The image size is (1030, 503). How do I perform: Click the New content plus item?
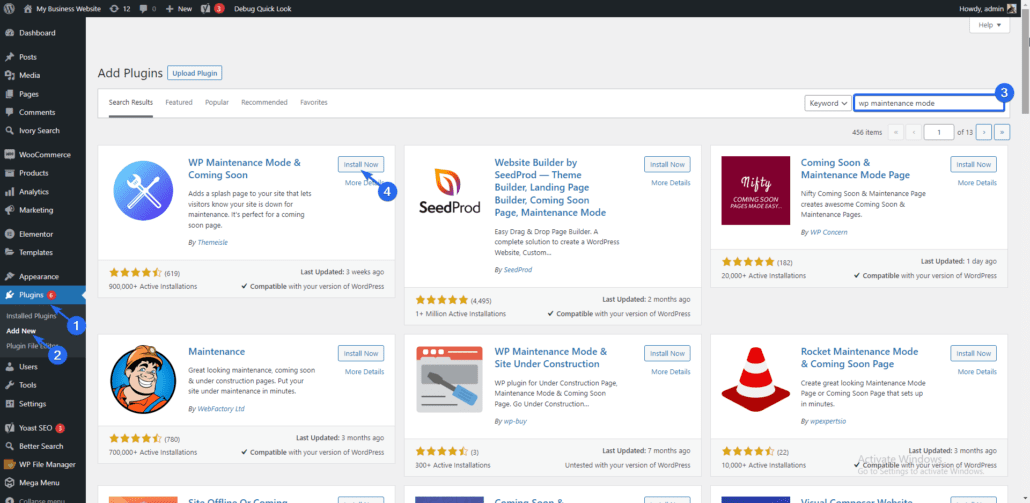(x=179, y=9)
